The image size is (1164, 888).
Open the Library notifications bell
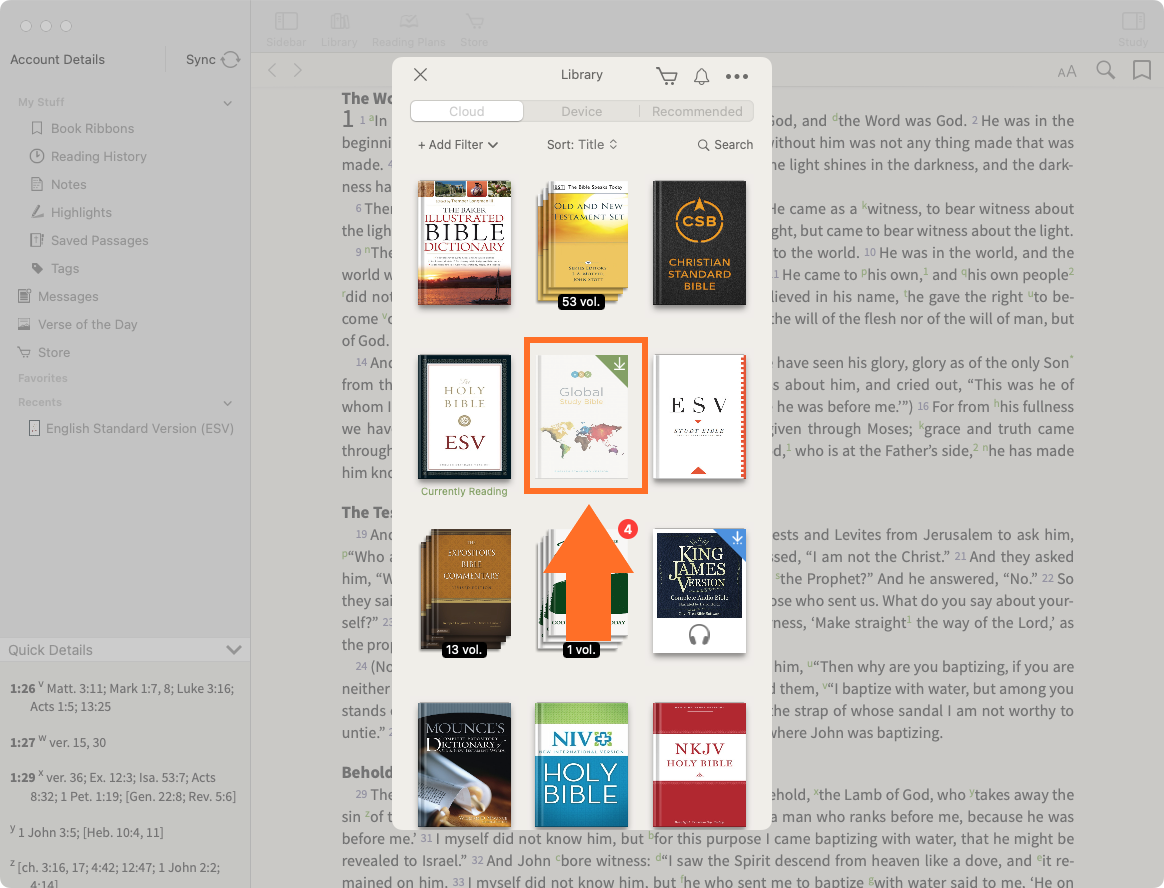702,76
